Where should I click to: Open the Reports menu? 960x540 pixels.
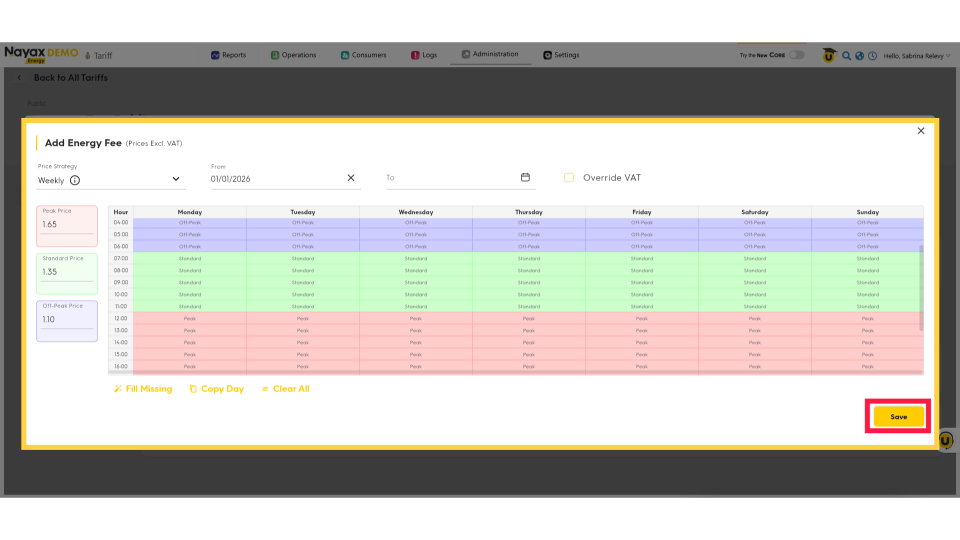point(228,55)
